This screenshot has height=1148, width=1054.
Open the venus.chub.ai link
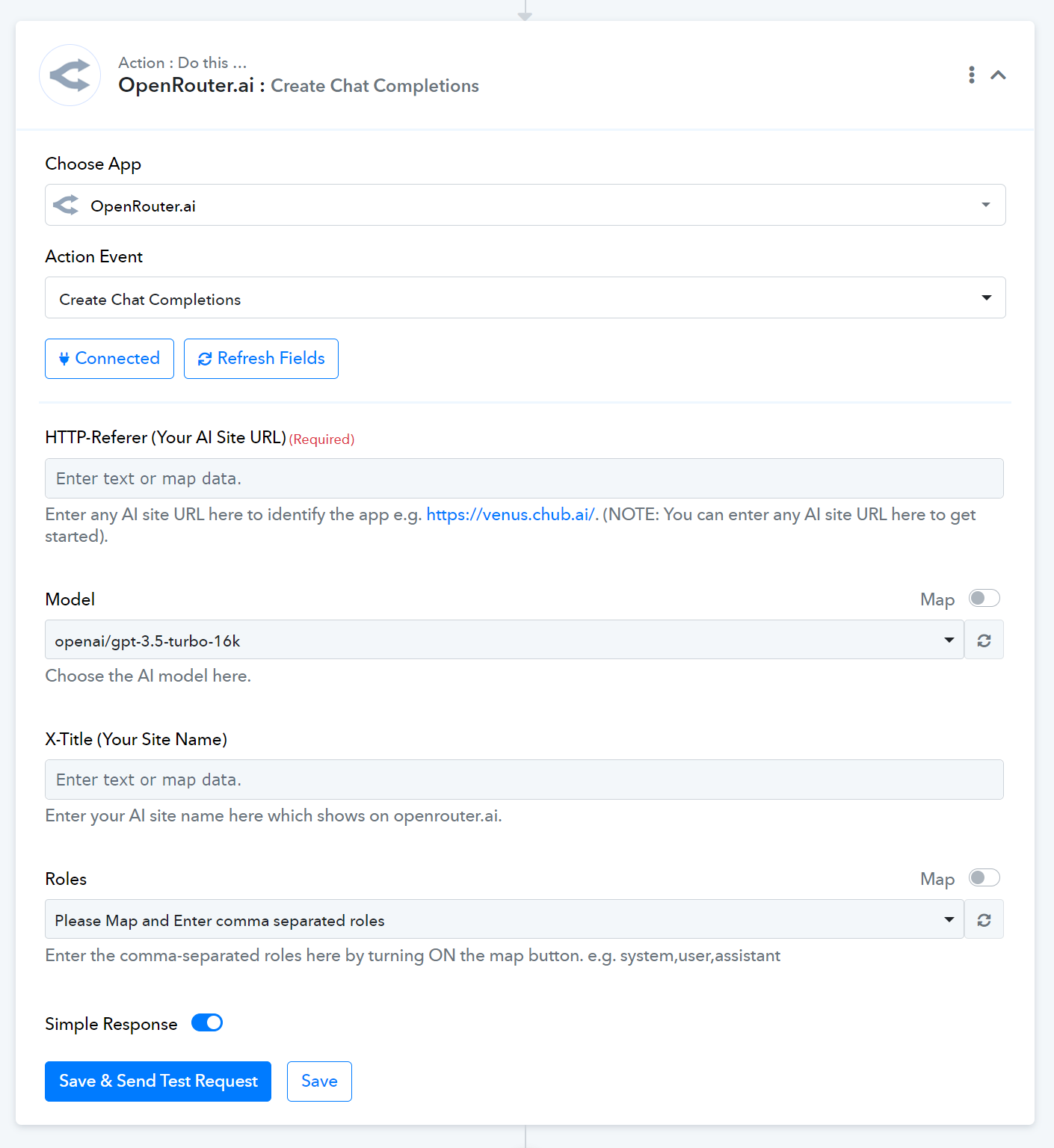point(511,514)
